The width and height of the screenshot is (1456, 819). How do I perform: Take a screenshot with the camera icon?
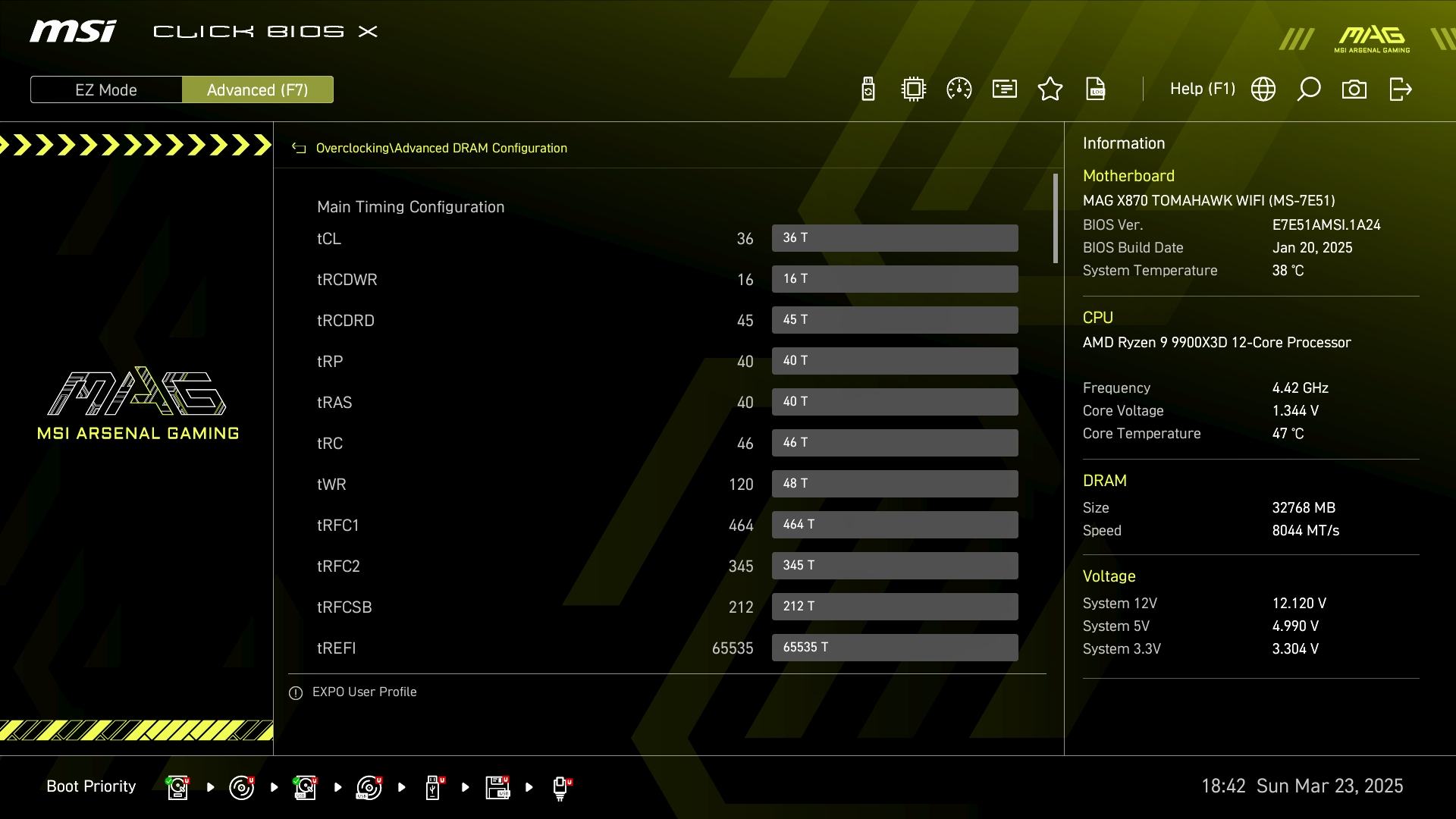pos(1354,89)
